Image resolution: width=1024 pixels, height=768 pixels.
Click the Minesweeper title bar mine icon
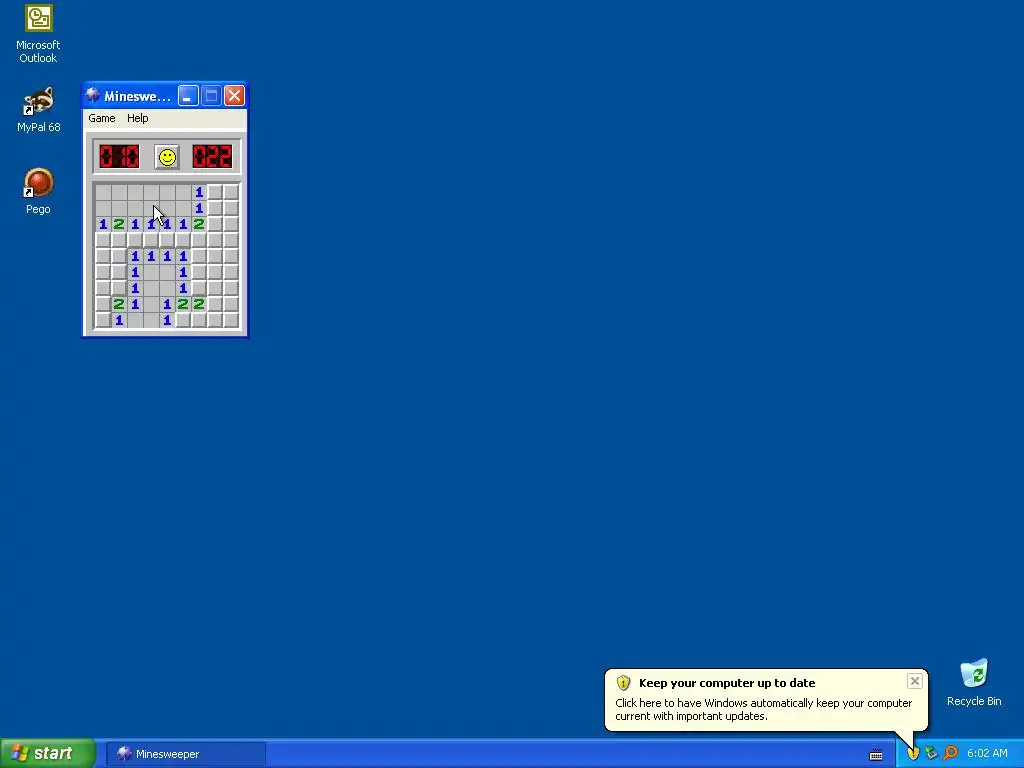point(93,96)
